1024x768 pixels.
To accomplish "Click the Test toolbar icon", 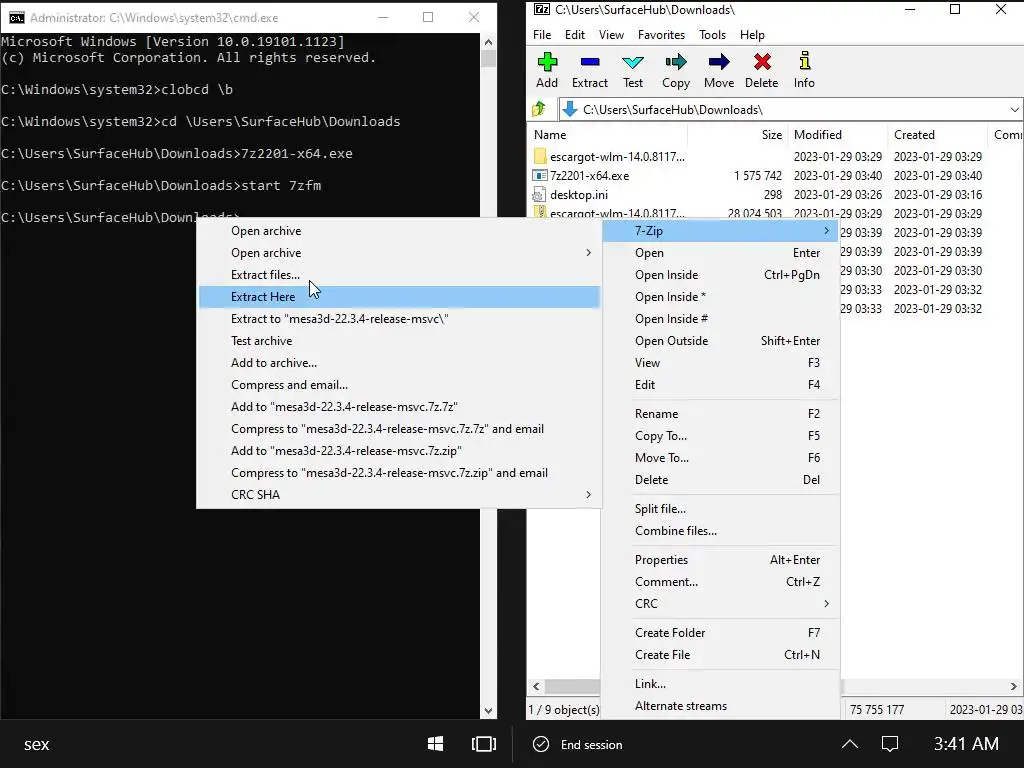I will tap(633, 63).
